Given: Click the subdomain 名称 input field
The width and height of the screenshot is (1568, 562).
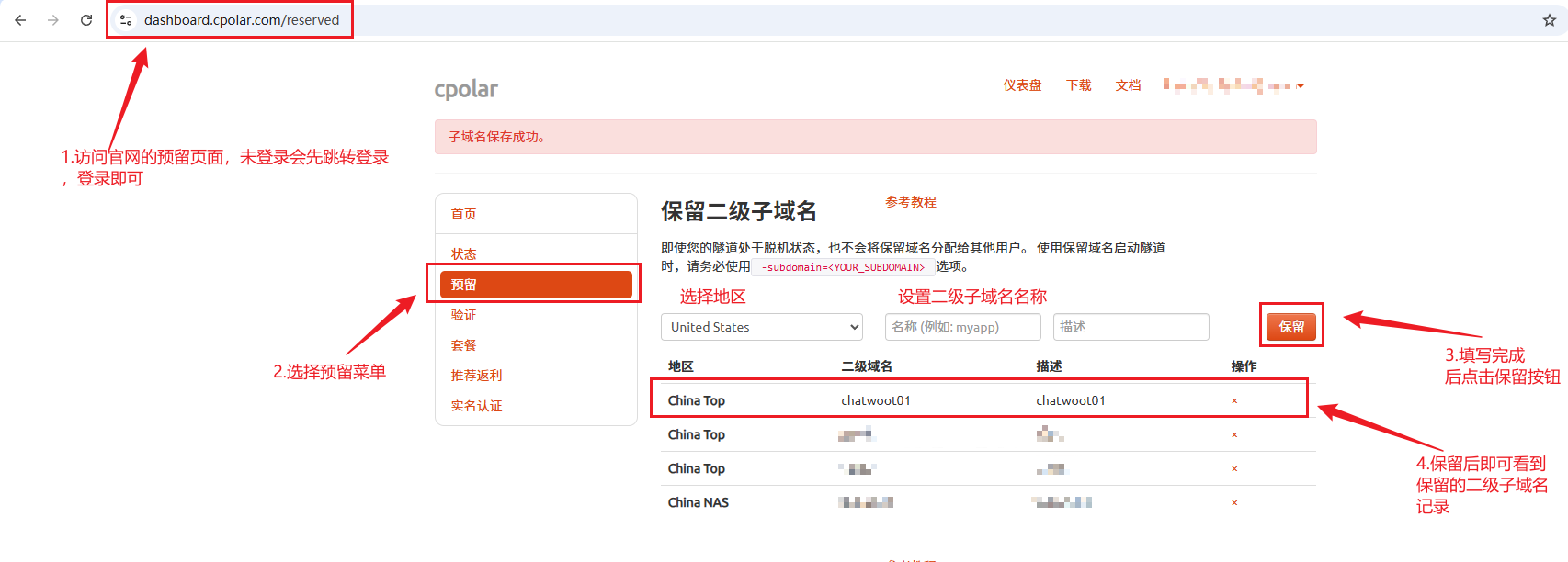Looking at the screenshot, I should point(962,327).
